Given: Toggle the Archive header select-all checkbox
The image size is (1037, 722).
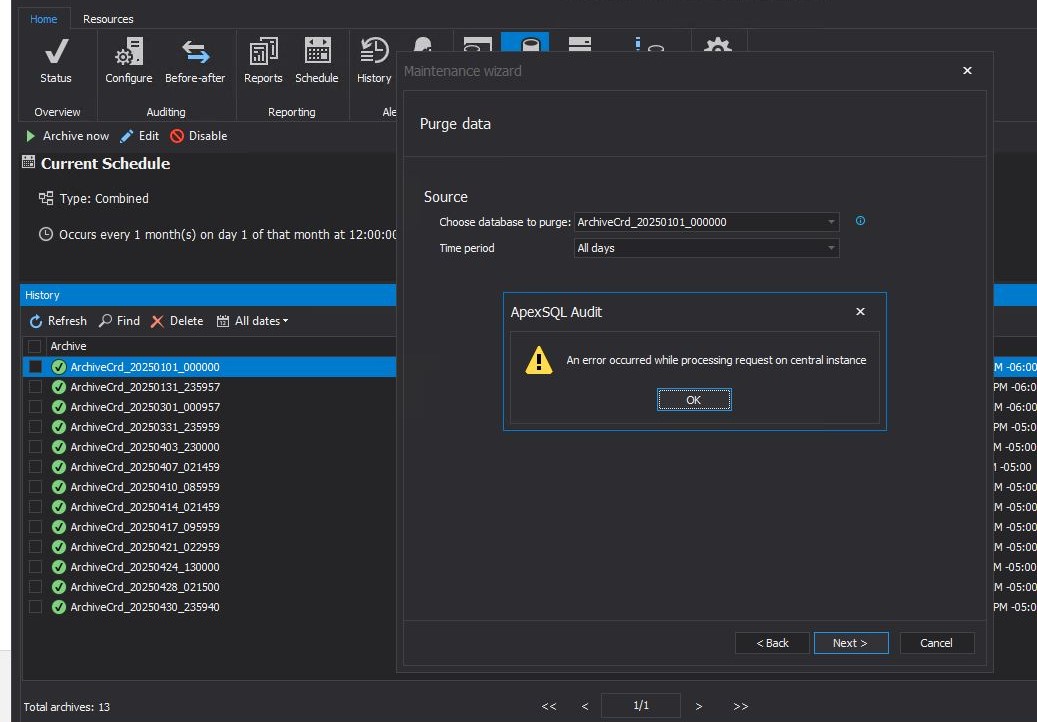Looking at the screenshot, I should 35,346.
